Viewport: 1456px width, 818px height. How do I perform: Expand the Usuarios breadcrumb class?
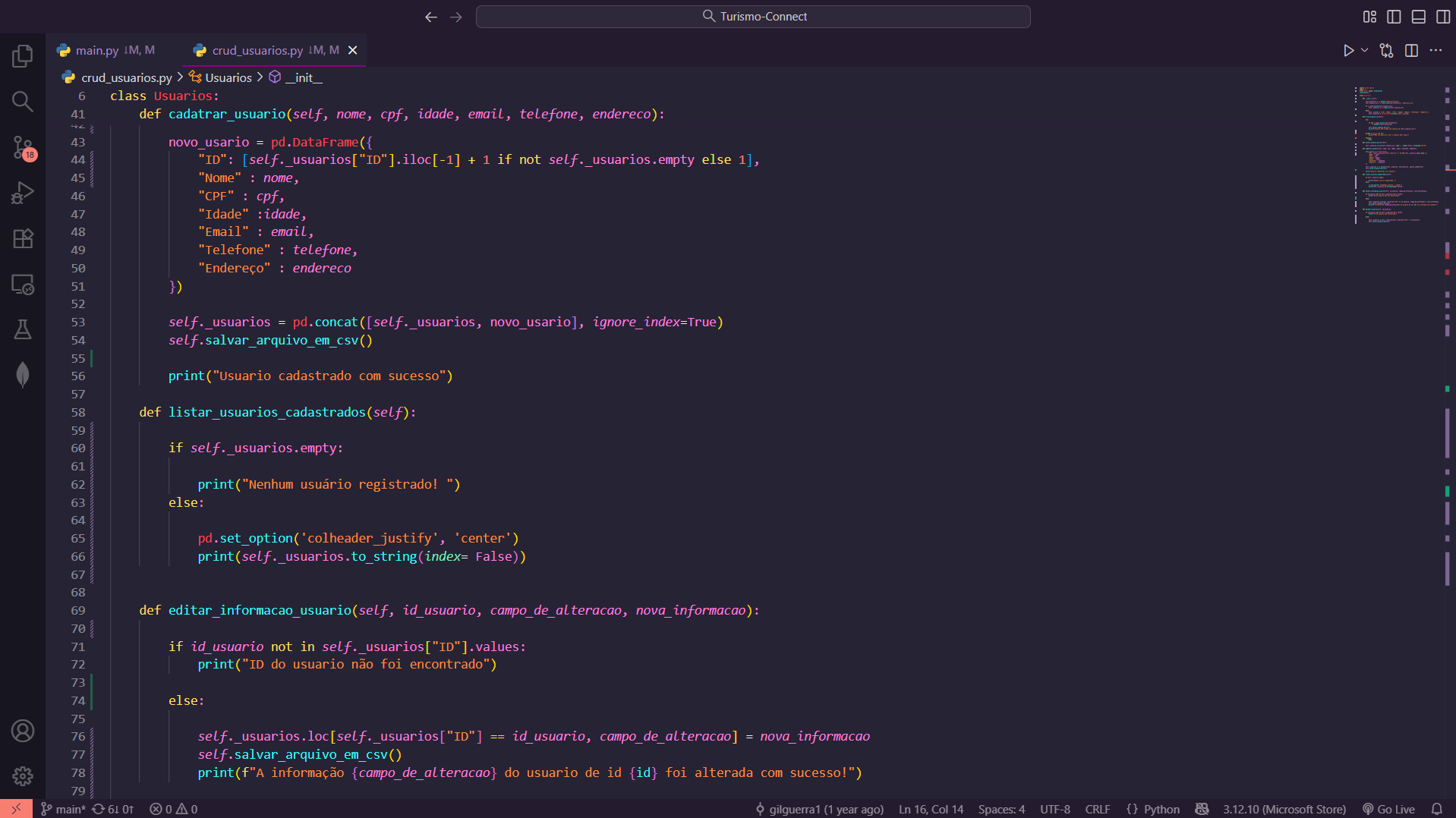228,77
